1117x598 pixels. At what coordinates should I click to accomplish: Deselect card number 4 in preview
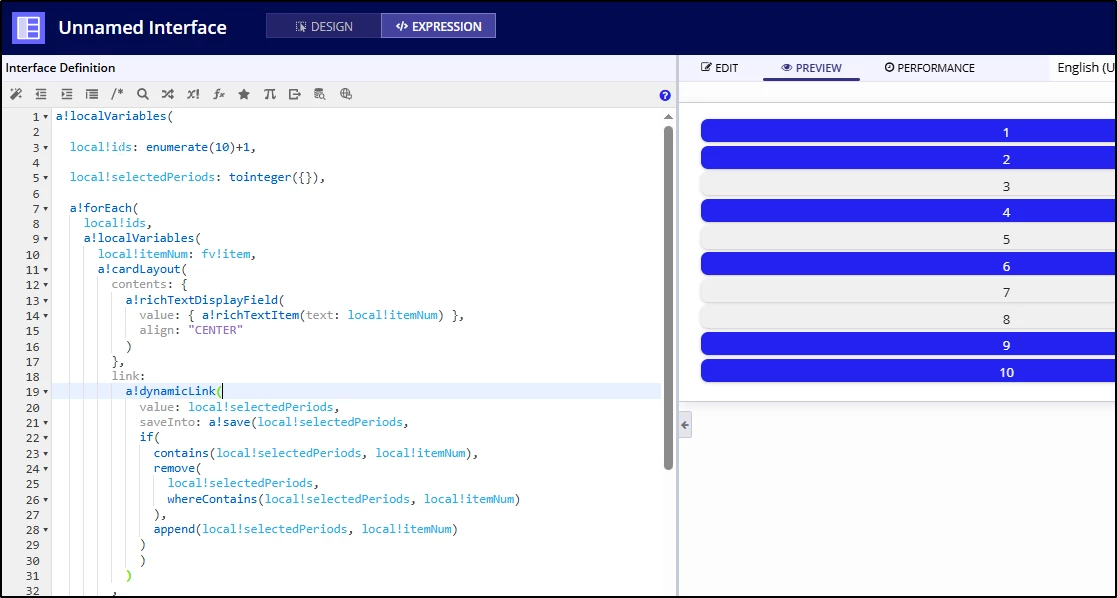(909, 212)
